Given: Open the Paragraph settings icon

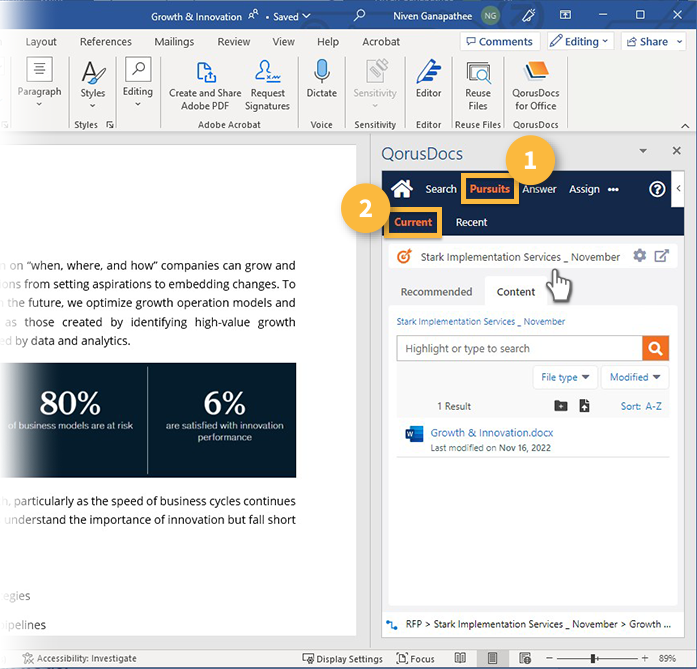Looking at the screenshot, I should point(39,69).
